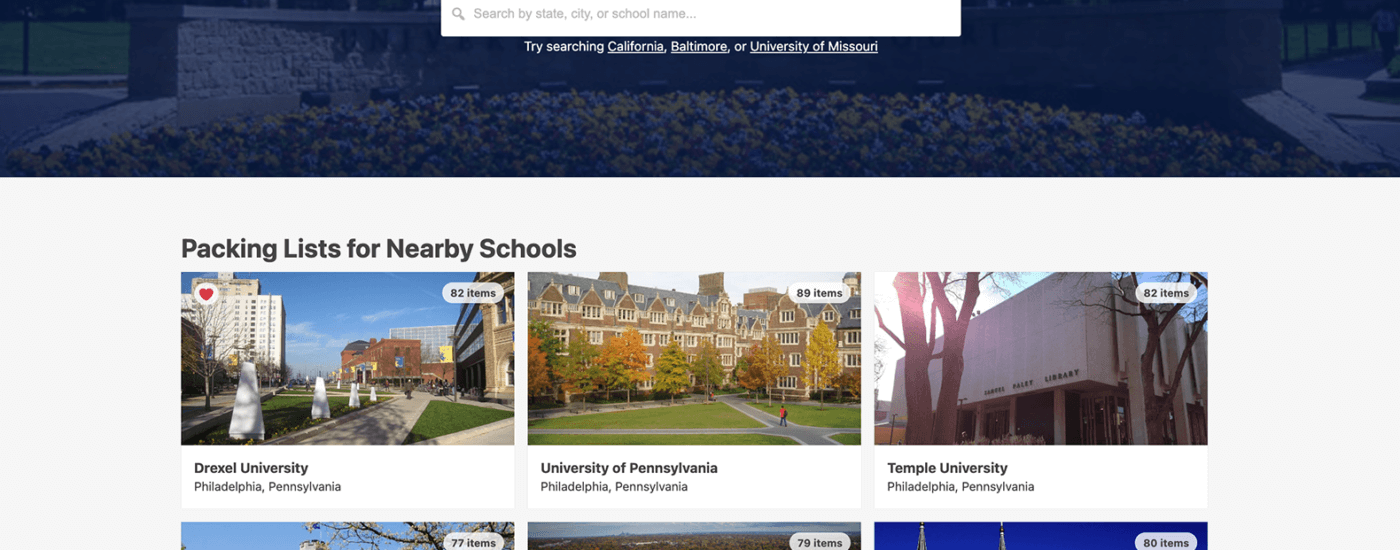This screenshot has width=1400, height=550.
Task: Click Temple's 82 items badge
Action: pyautogui.click(x=1166, y=293)
